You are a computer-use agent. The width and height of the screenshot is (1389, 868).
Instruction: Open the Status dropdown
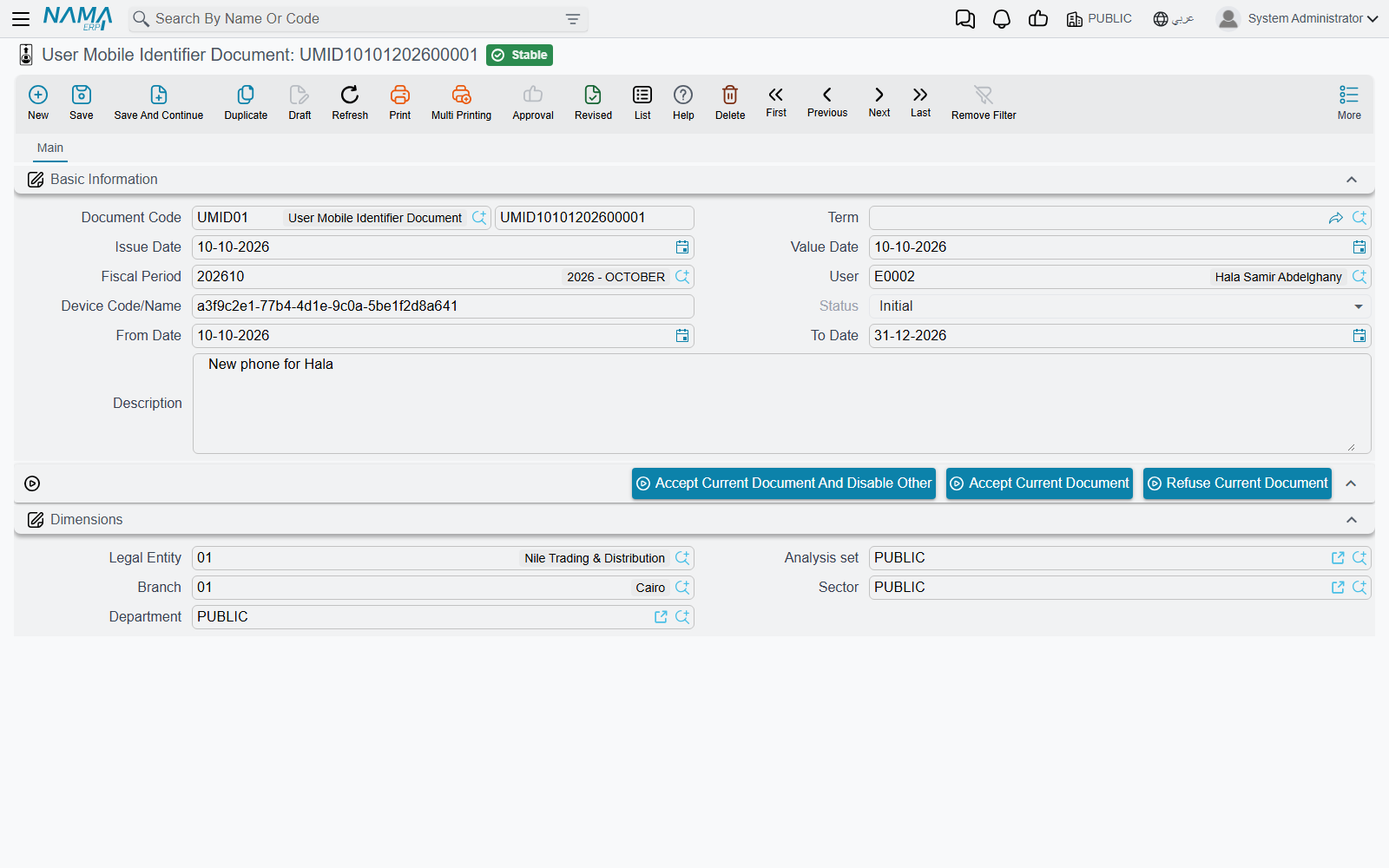coord(1120,306)
